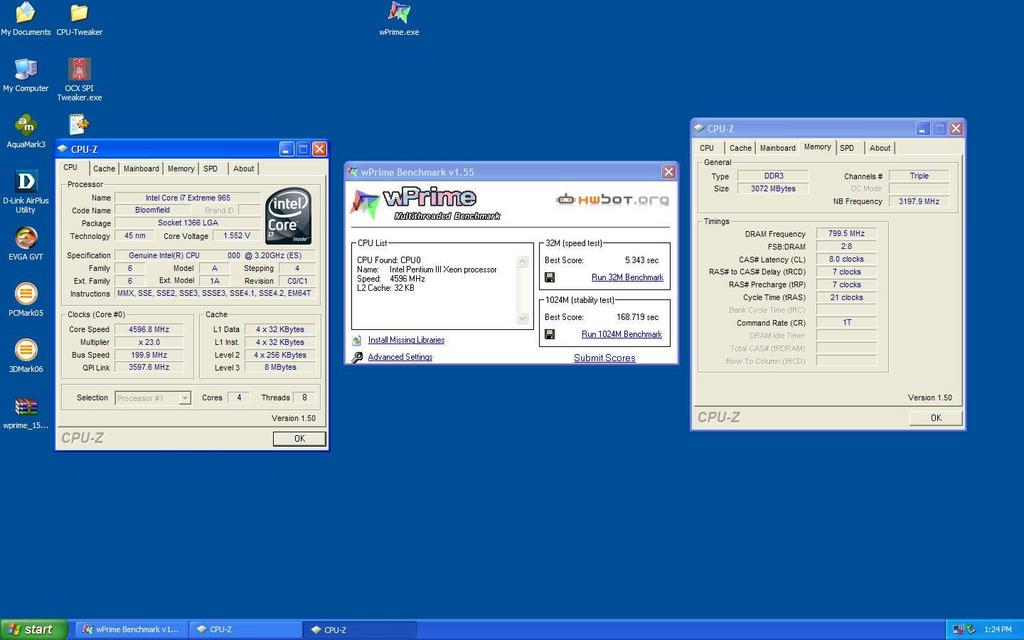
Task: Select the SPD tab in CPU-Z memory window
Action: (x=847, y=148)
